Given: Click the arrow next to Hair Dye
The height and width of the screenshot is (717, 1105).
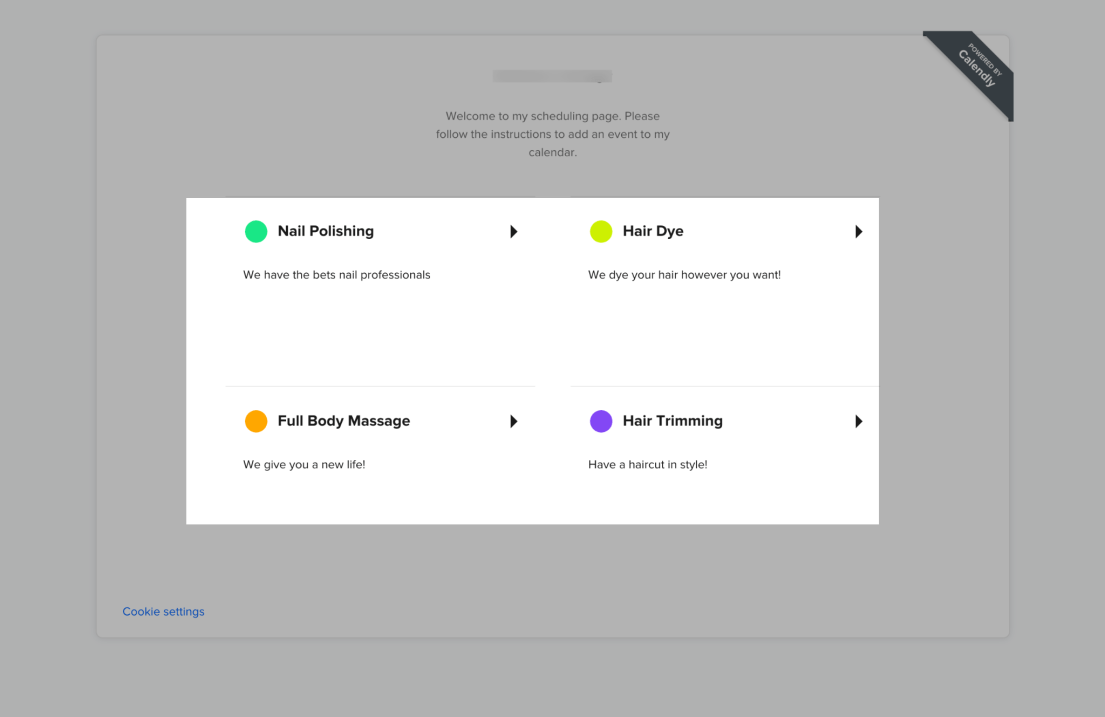Looking at the screenshot, I should pos(858,231).
